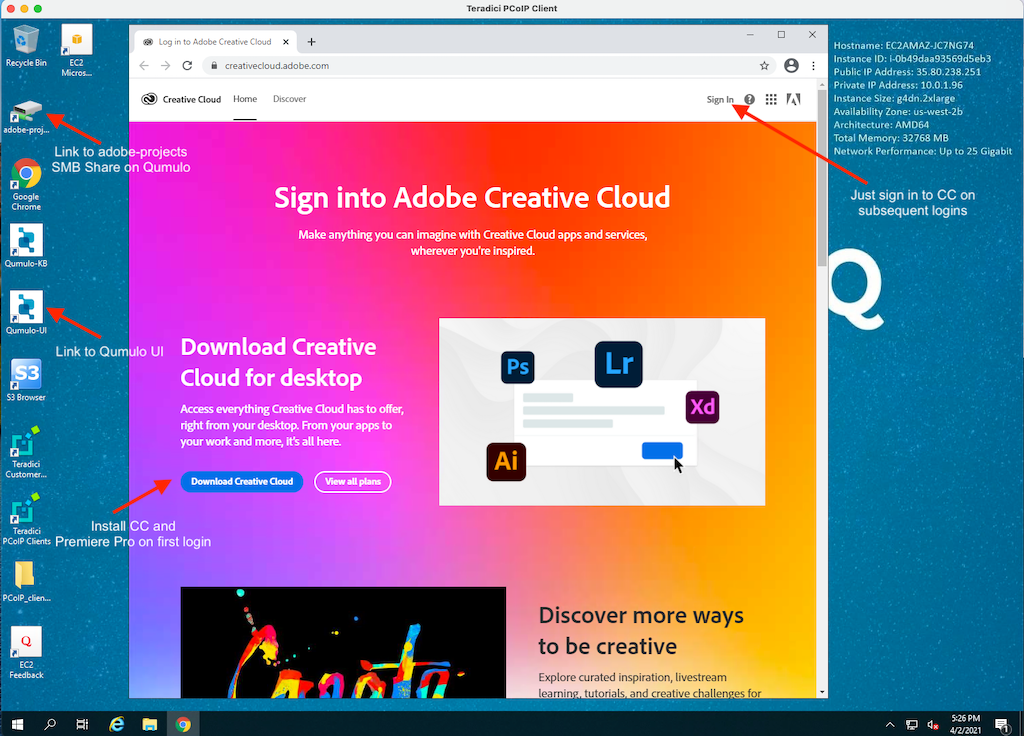Reload the Creative Cloud page
Screen dimensions: 1024x736
[x=187, y=65]
